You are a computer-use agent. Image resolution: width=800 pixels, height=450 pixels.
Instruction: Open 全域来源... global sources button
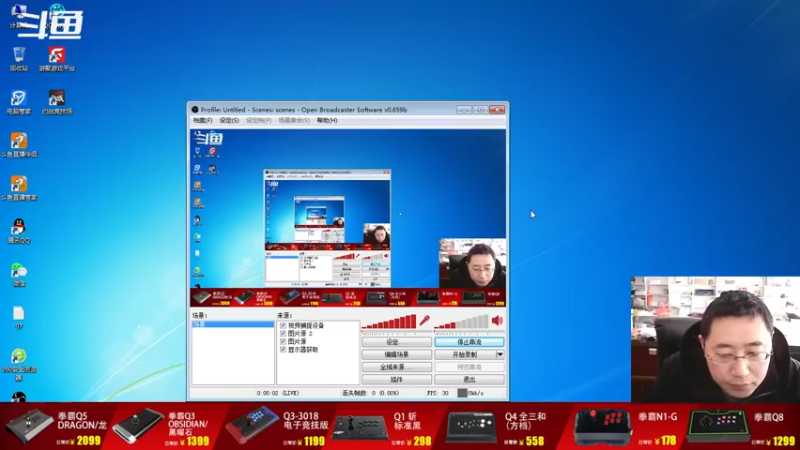click(396, 367)
